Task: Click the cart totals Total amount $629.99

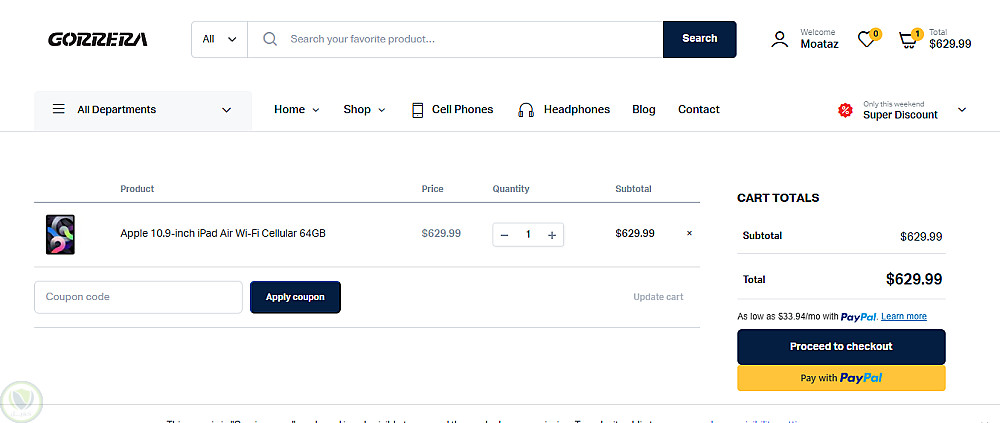Action: [x=914, y=279]
